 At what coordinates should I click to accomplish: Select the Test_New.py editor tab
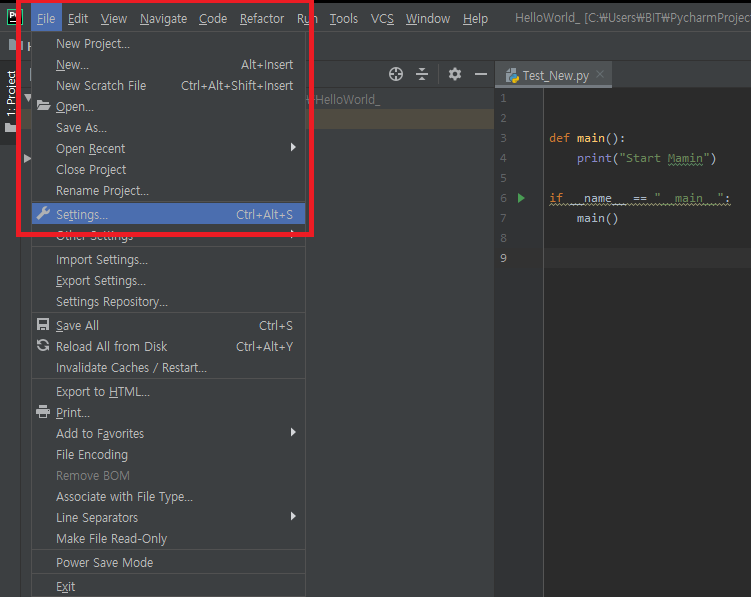[553, 75]
